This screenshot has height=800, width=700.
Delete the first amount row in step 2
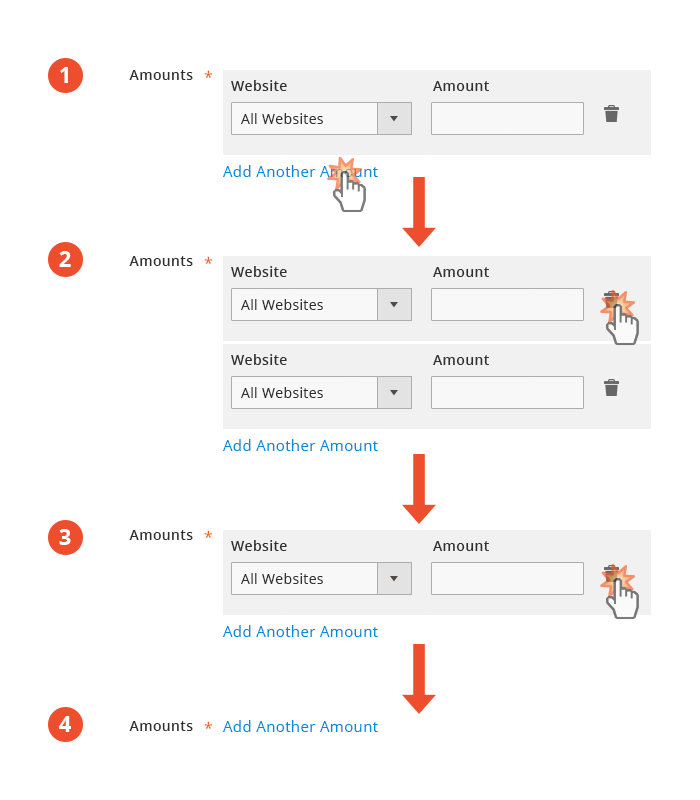pyautogui.click(x=610, y=299)
